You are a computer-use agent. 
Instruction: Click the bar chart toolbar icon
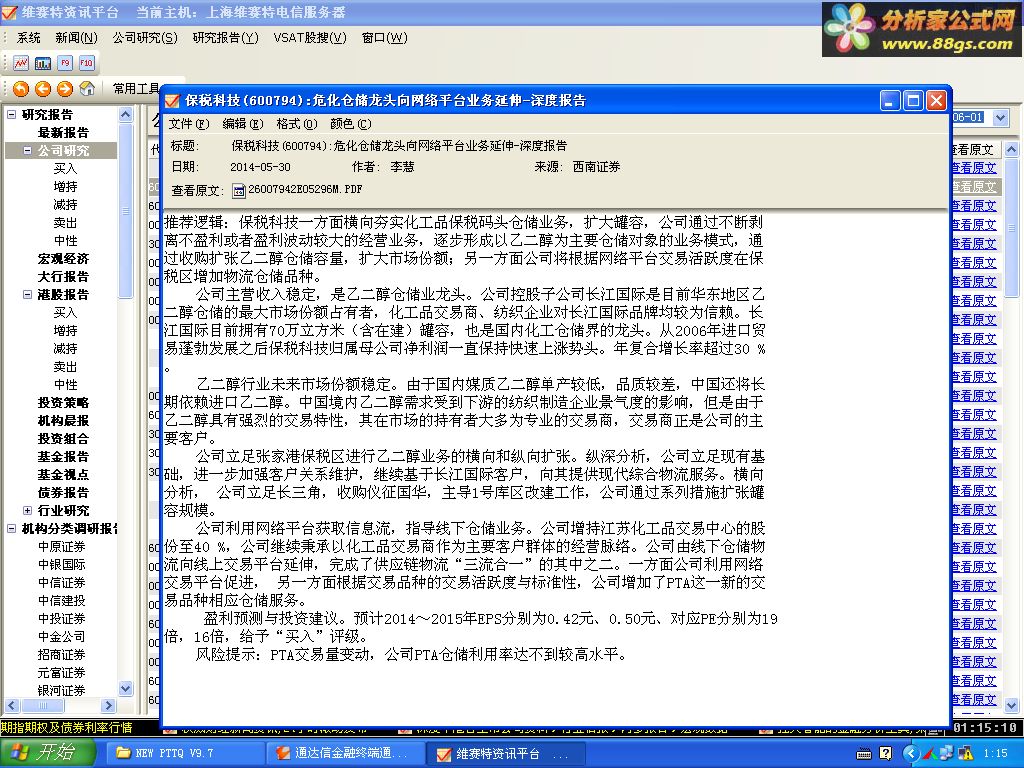point(43,63)
